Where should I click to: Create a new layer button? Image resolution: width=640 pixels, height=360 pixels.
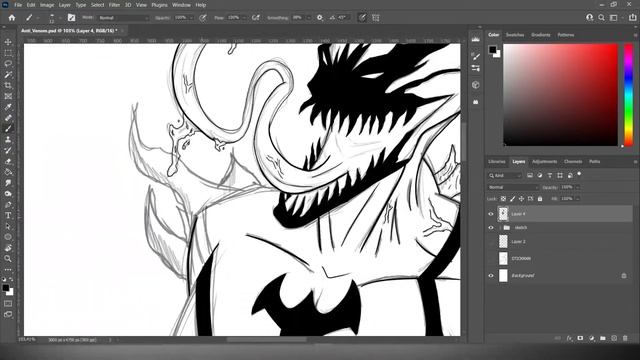(x=614, y=338)
